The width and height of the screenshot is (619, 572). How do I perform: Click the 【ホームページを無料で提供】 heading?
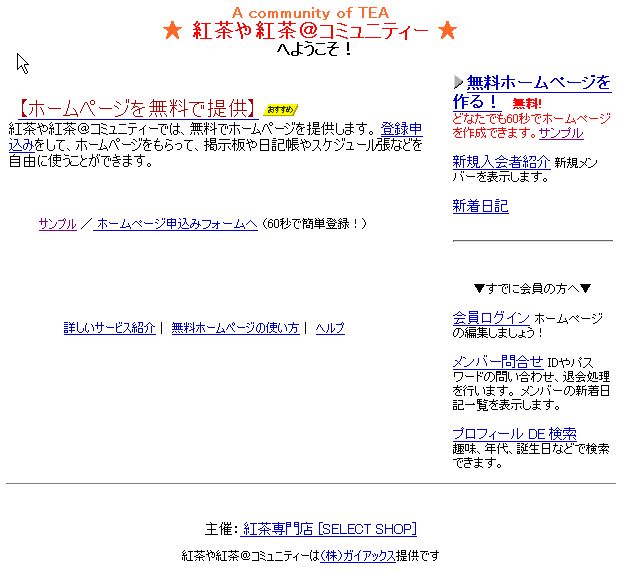pos(136,108)
